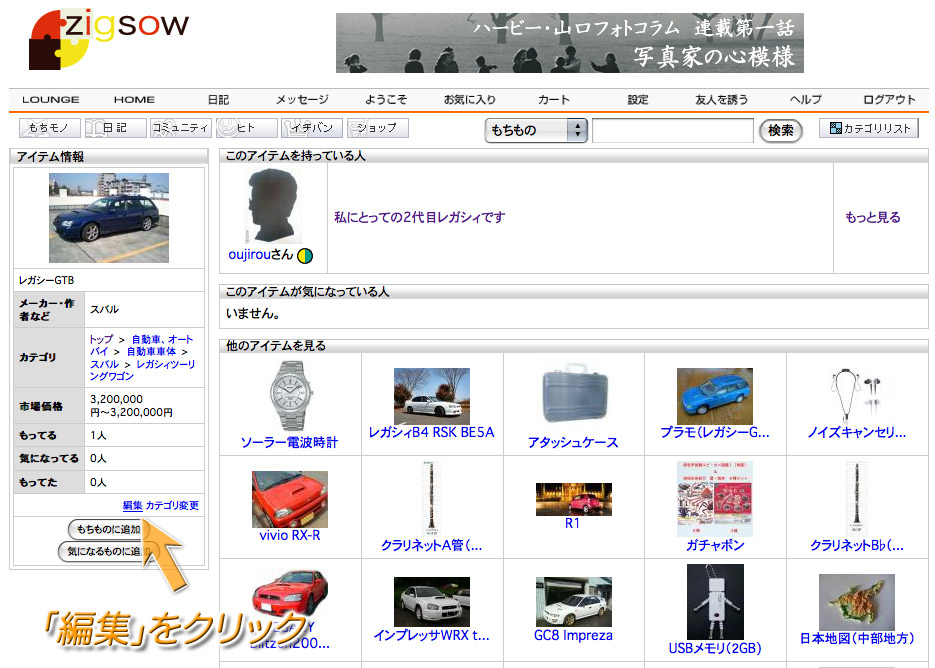Select ようこそ in the navigation bar
The height and width of the screenshot is (668, 935).
[386, 100]
